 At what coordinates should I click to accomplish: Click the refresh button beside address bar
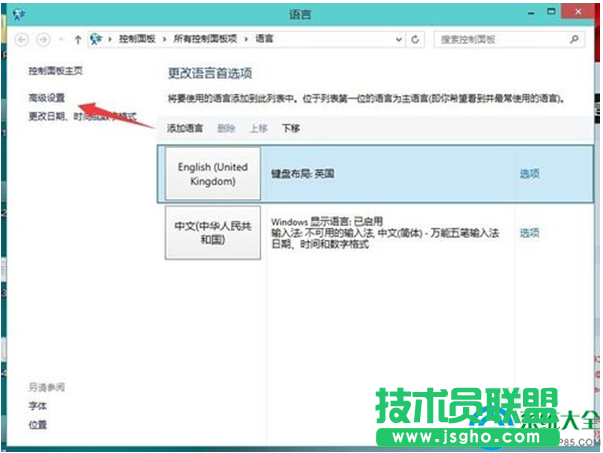[415, 39]
